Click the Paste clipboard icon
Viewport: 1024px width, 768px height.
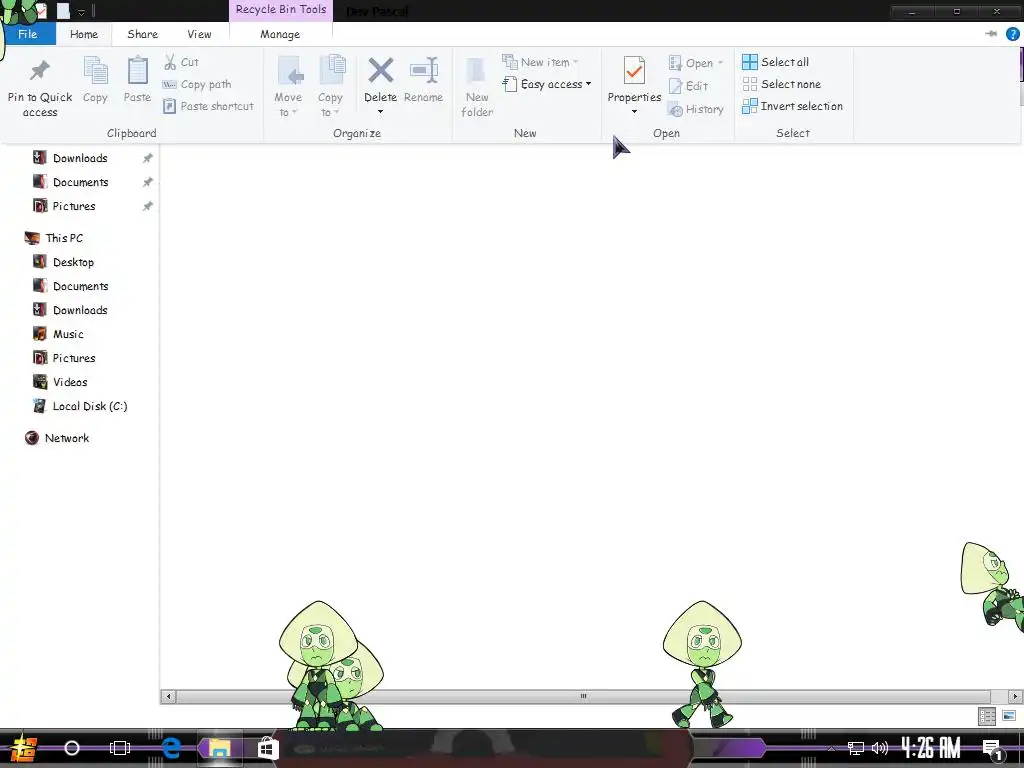(137, 80)
